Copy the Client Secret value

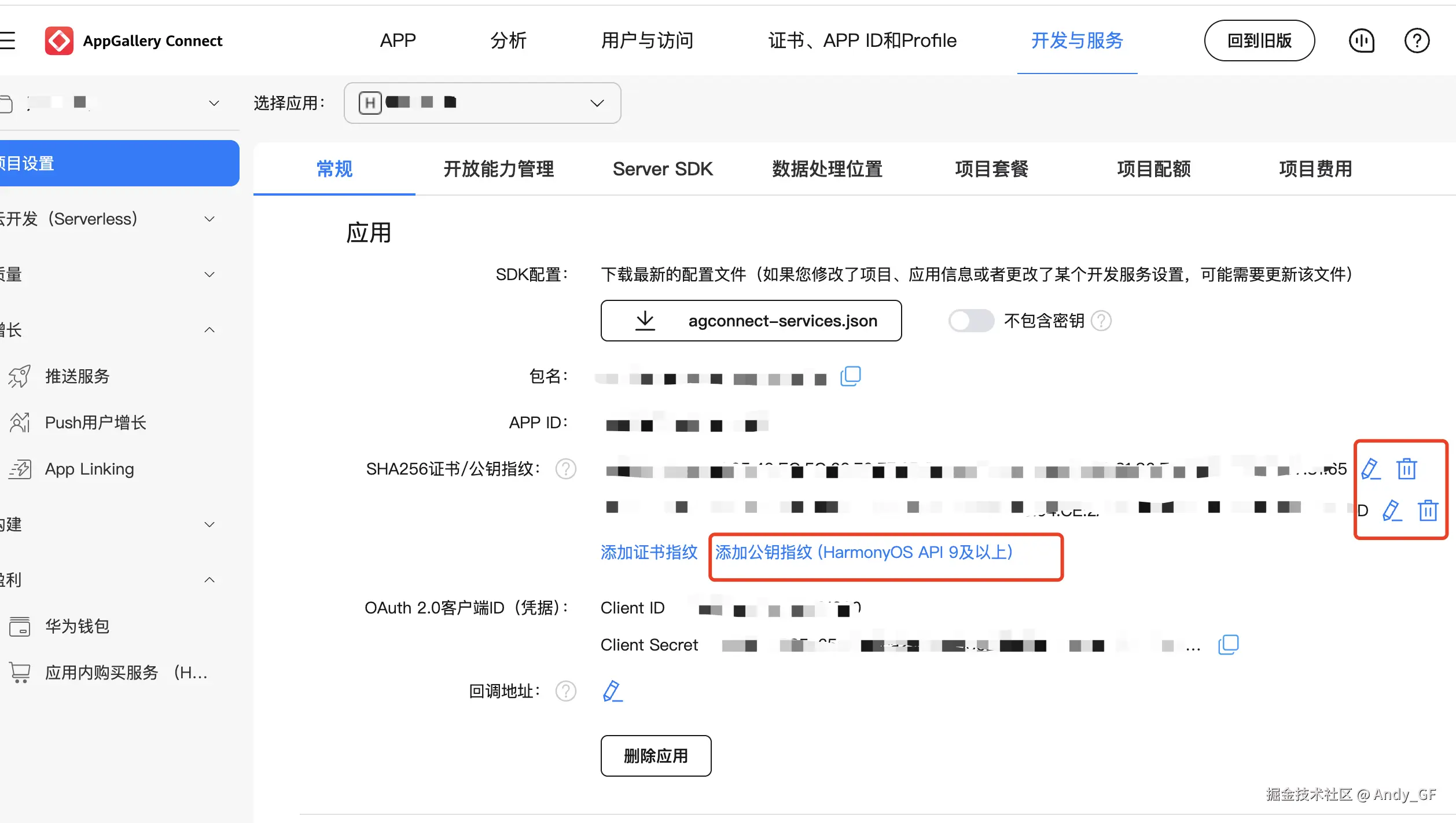[x=1228, y=645]
